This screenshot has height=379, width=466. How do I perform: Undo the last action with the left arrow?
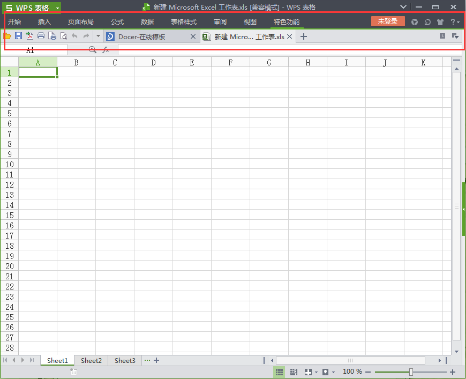click(75, 36)
